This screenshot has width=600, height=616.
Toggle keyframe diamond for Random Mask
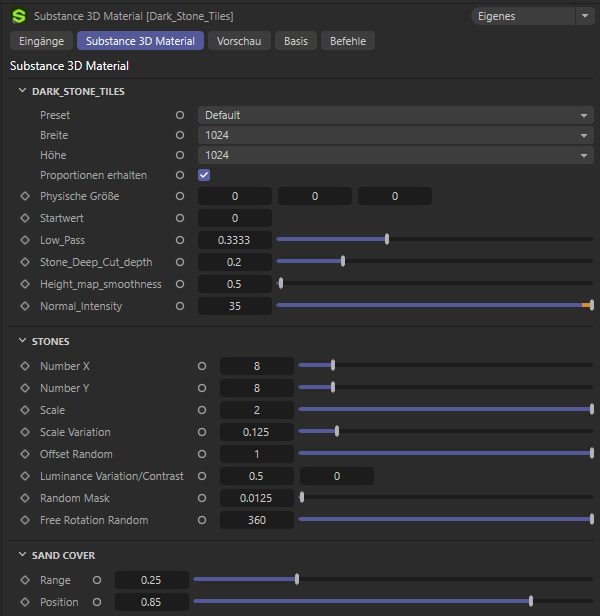click(25, 498)
